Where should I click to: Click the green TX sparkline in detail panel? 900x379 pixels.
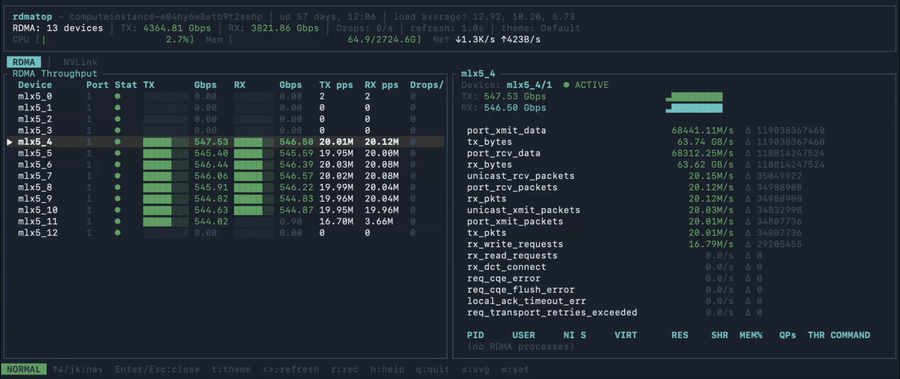[694, 96]
